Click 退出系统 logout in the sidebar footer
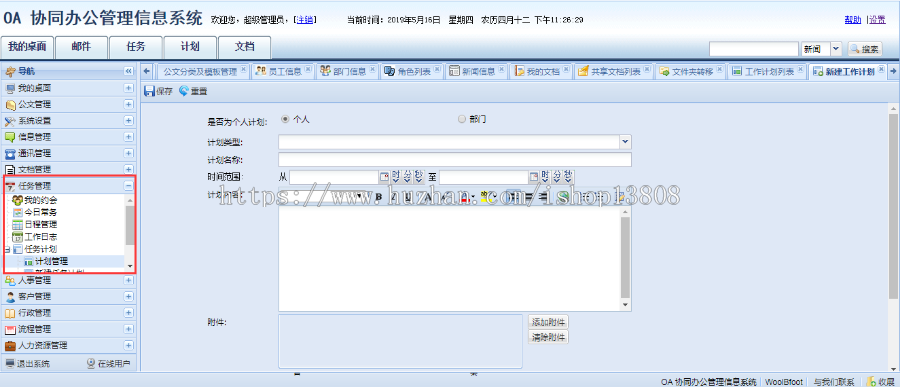Viewport: 900px width, 387px height. click(x=28, y=363)
